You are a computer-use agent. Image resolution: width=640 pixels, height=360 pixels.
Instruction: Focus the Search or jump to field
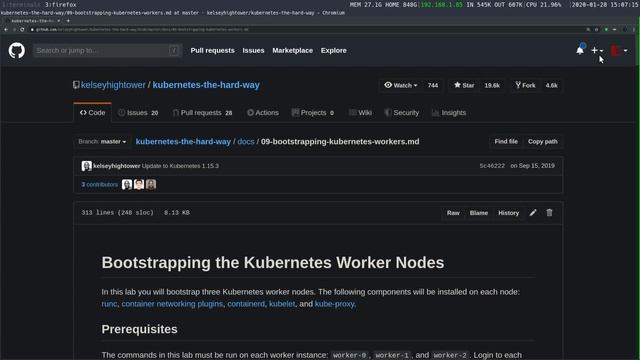(x=108, y=51)
